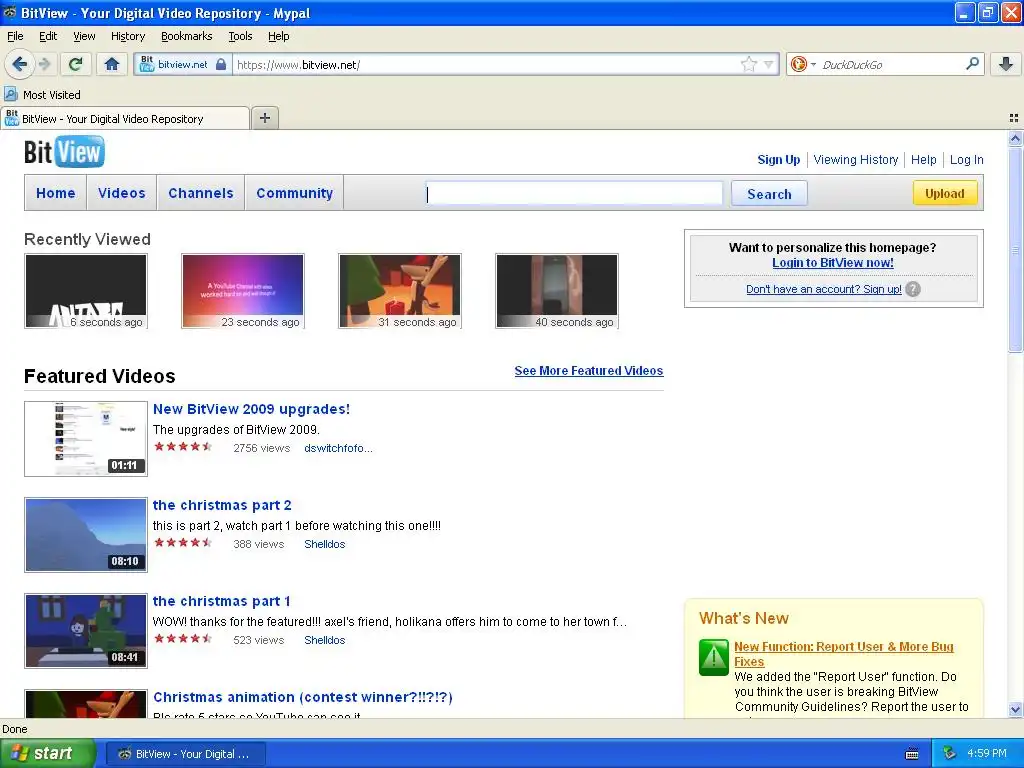
Task: Open the DuckDuckGo search engine selector
Action: [803, 64]
